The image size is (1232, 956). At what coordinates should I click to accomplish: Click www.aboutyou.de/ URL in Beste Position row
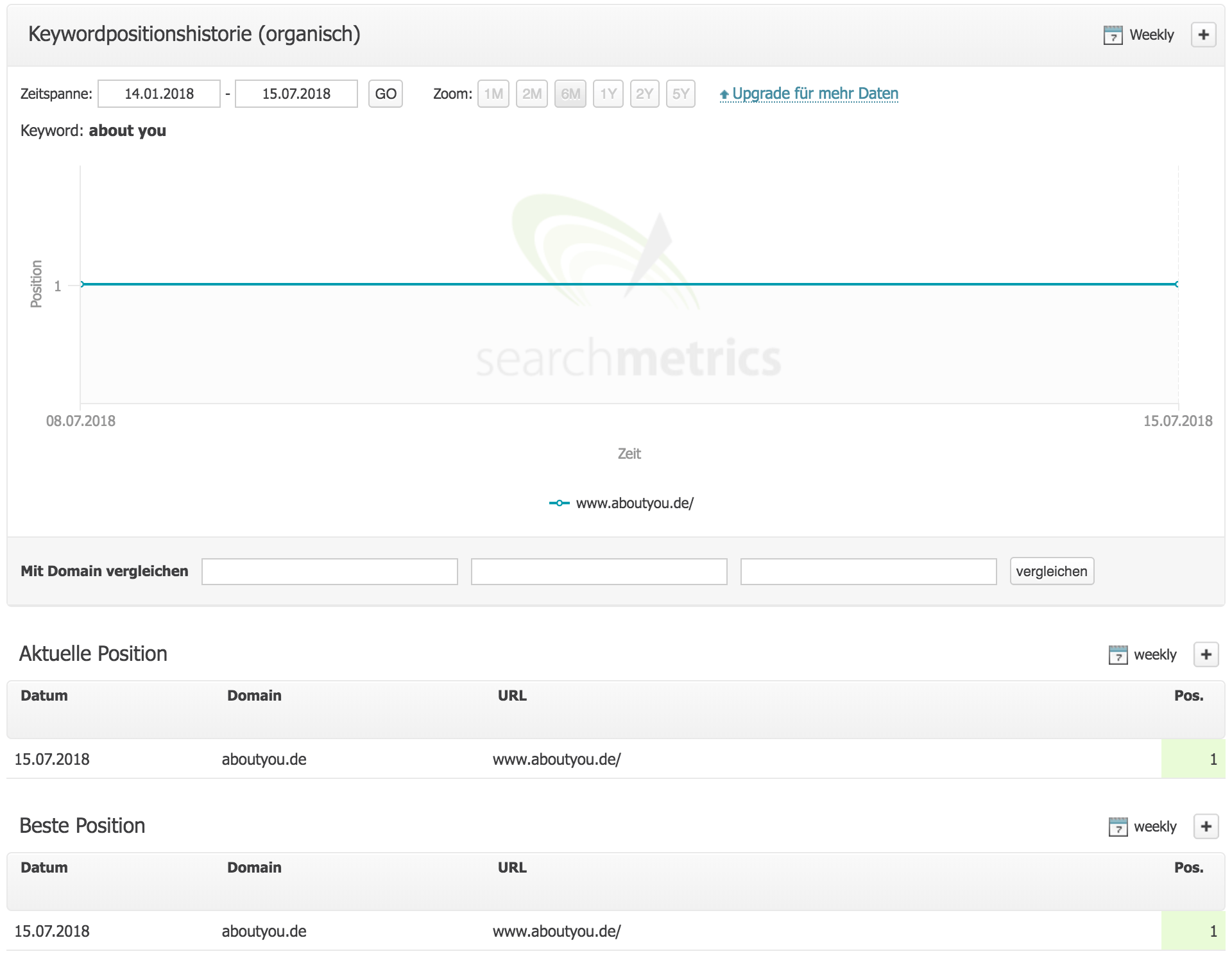pyautogui.click(x=557, y=931)
